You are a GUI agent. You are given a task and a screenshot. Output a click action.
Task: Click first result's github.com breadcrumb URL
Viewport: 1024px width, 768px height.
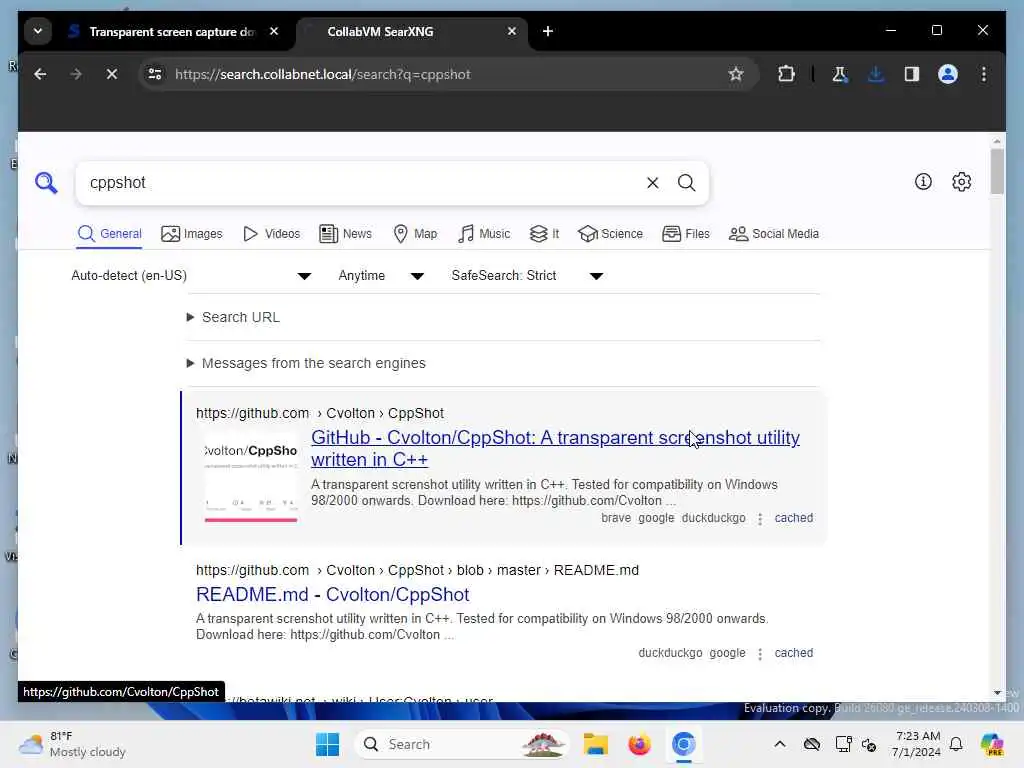click(x=252, y=413)
